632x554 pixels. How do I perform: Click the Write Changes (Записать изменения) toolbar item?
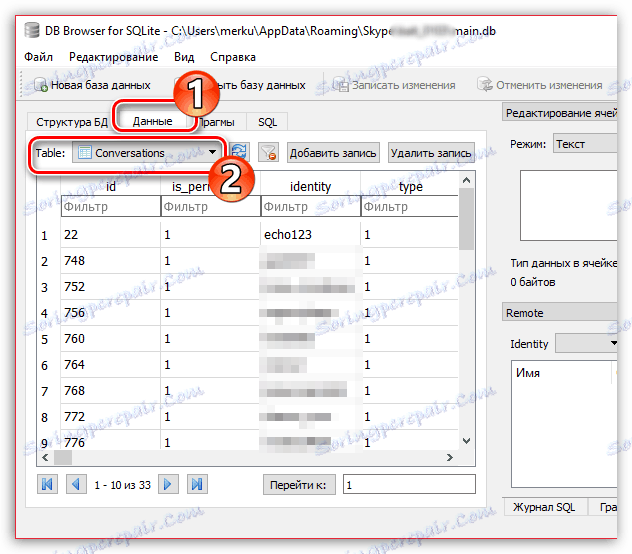coord(395,85)
